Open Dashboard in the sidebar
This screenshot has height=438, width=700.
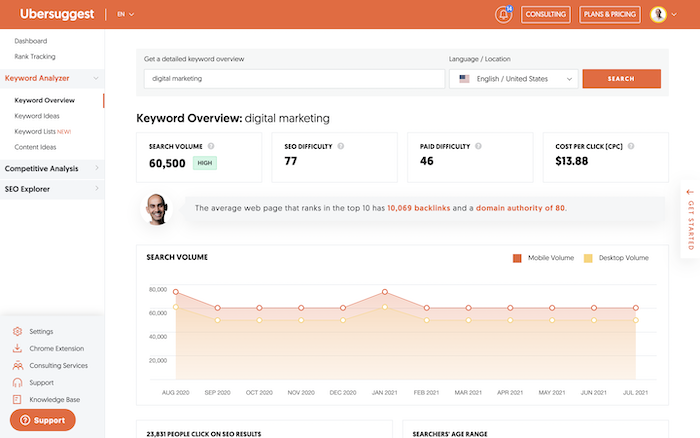31,41
